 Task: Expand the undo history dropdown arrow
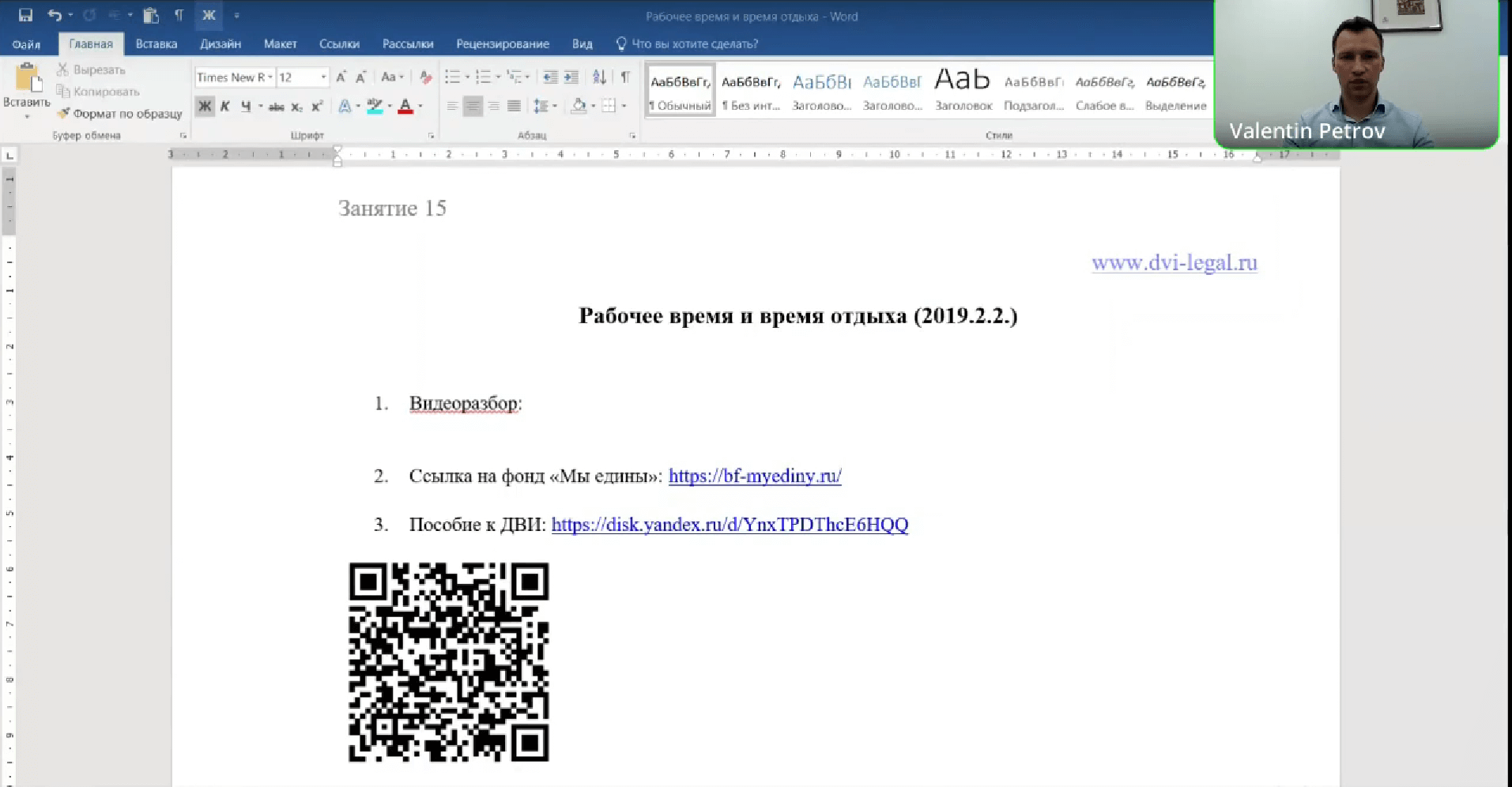click(70, 15)
